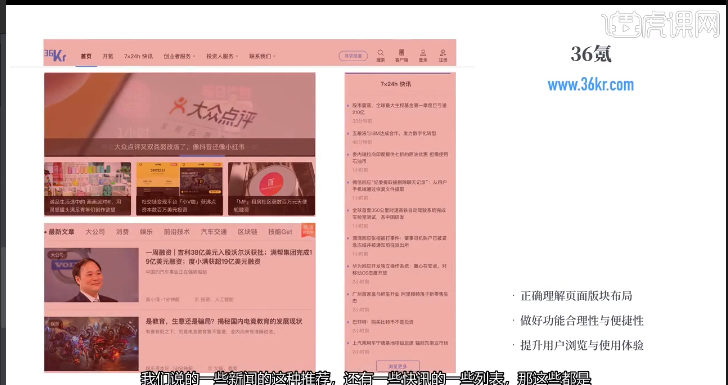Image resolution: width=728 pixels, height=385 pixels.
Task: Go to the 首页 nav tab
Action: (x=86, y=56)
